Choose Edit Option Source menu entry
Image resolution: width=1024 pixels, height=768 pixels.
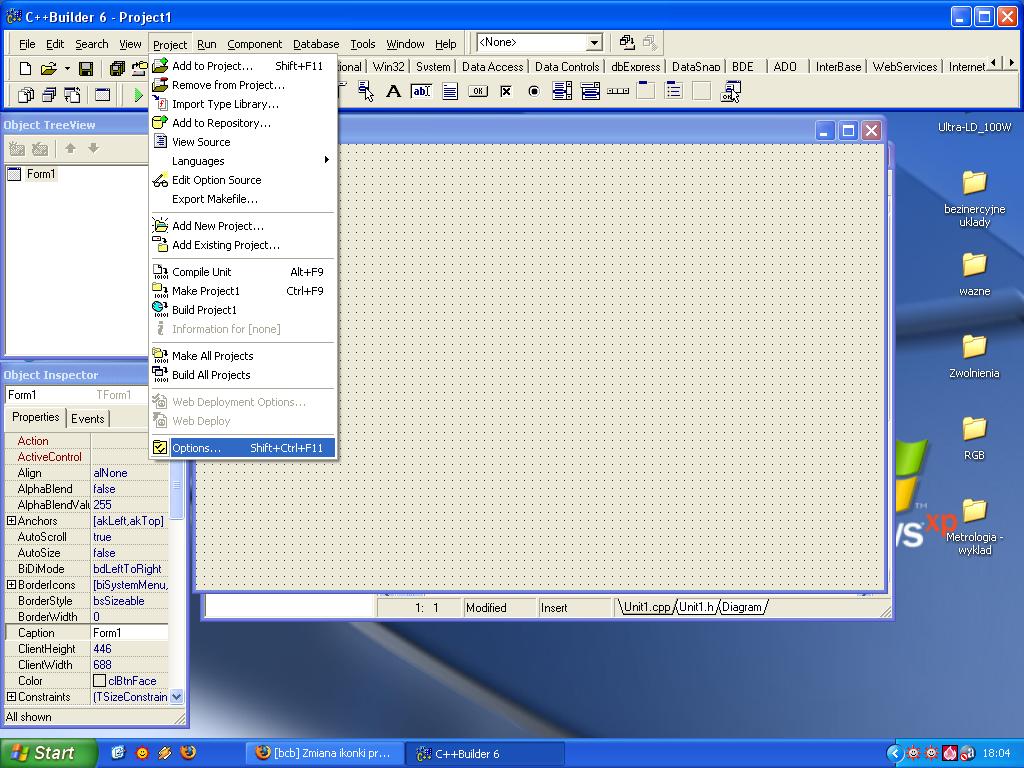243,180
